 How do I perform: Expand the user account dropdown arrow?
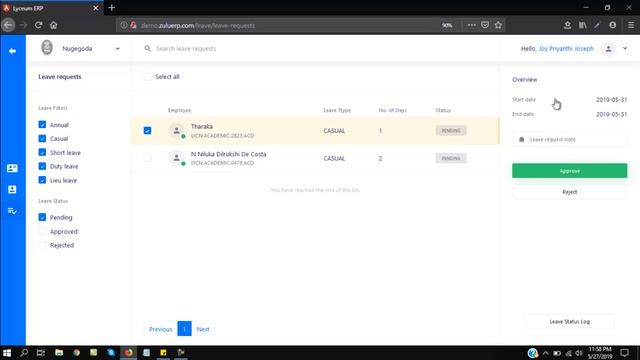coord(625,48)
